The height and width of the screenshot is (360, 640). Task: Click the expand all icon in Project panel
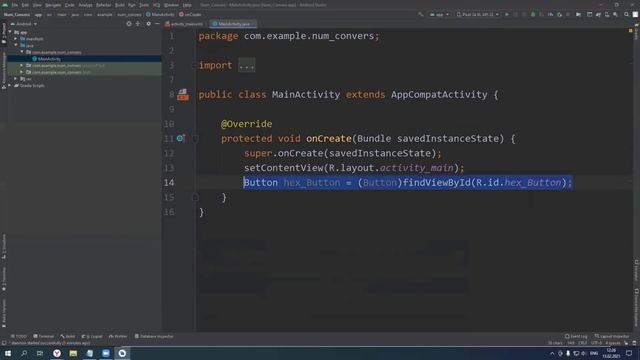click(x=138, y=24)
